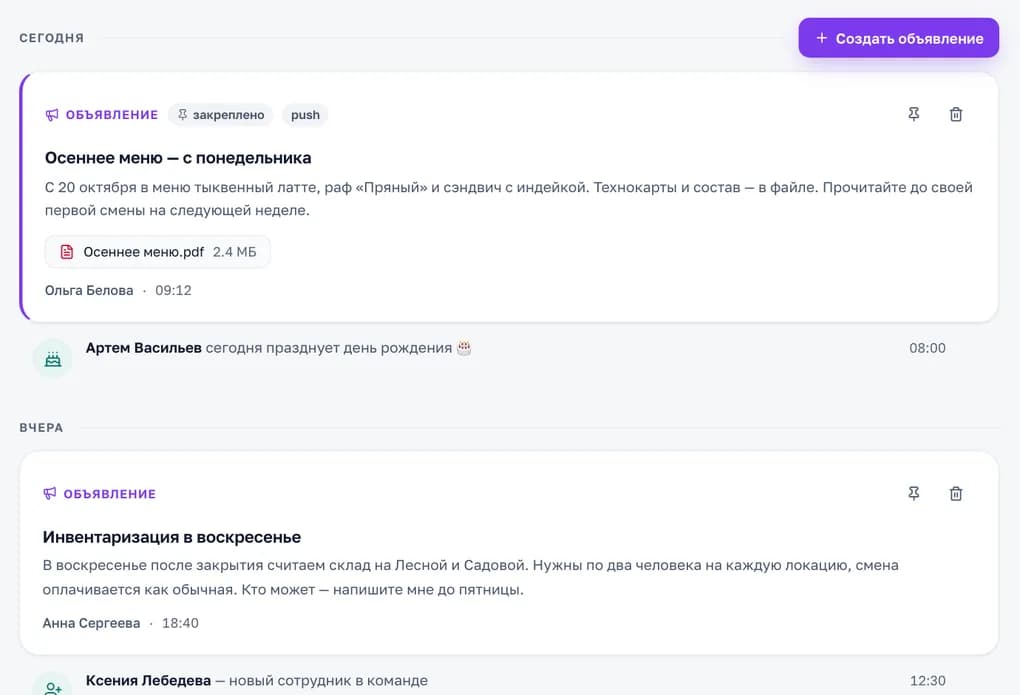Click the Создать объявление button
This screenshot has height=695, width=1020.
898,38
